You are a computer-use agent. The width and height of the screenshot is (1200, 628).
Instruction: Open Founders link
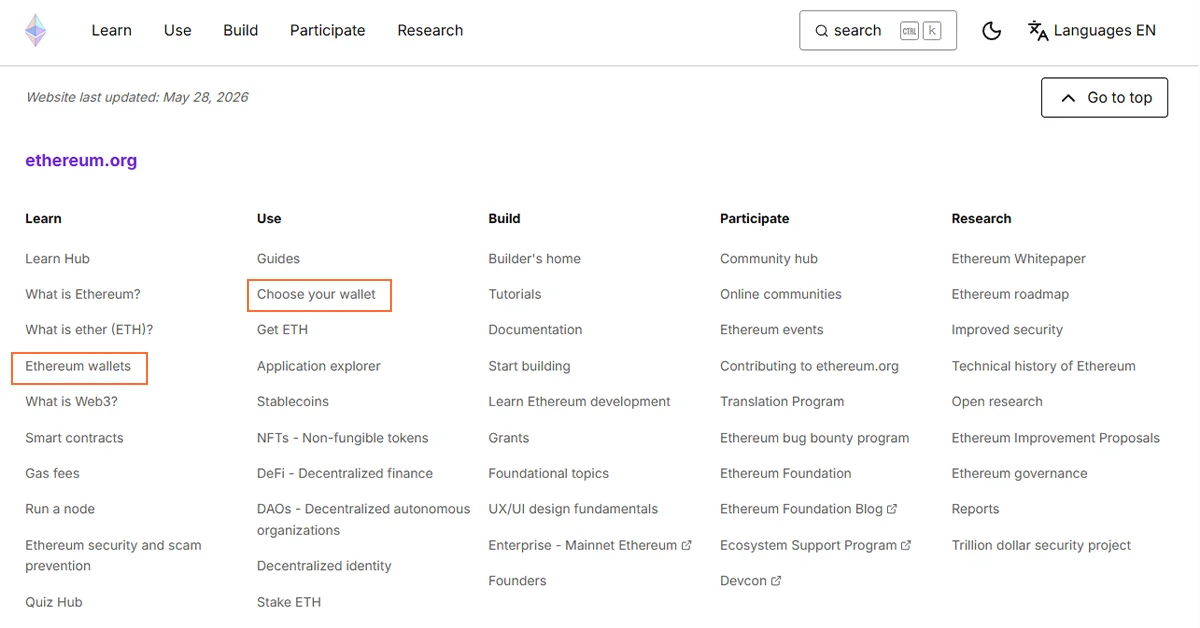[517, 580]
